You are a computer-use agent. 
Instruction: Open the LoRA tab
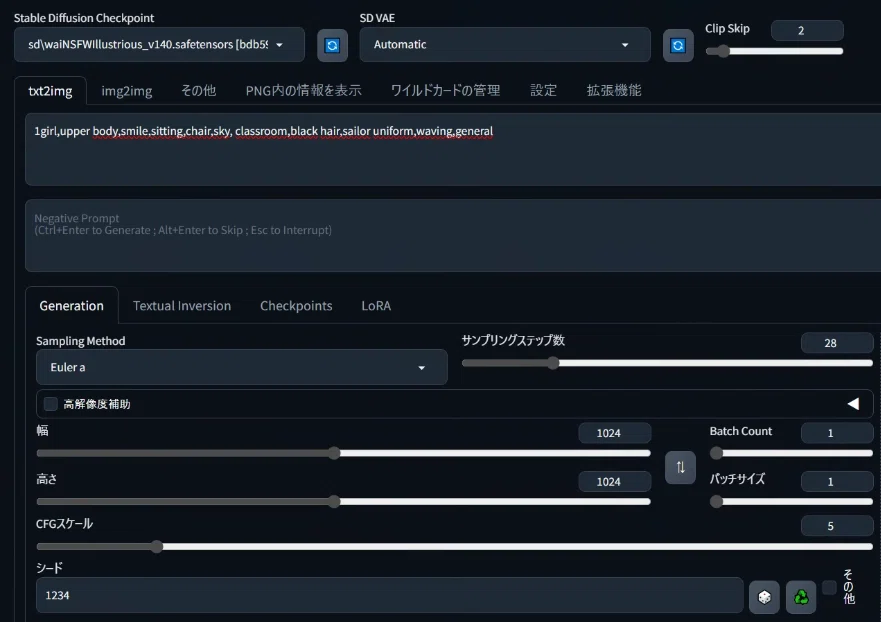(376, 306)
